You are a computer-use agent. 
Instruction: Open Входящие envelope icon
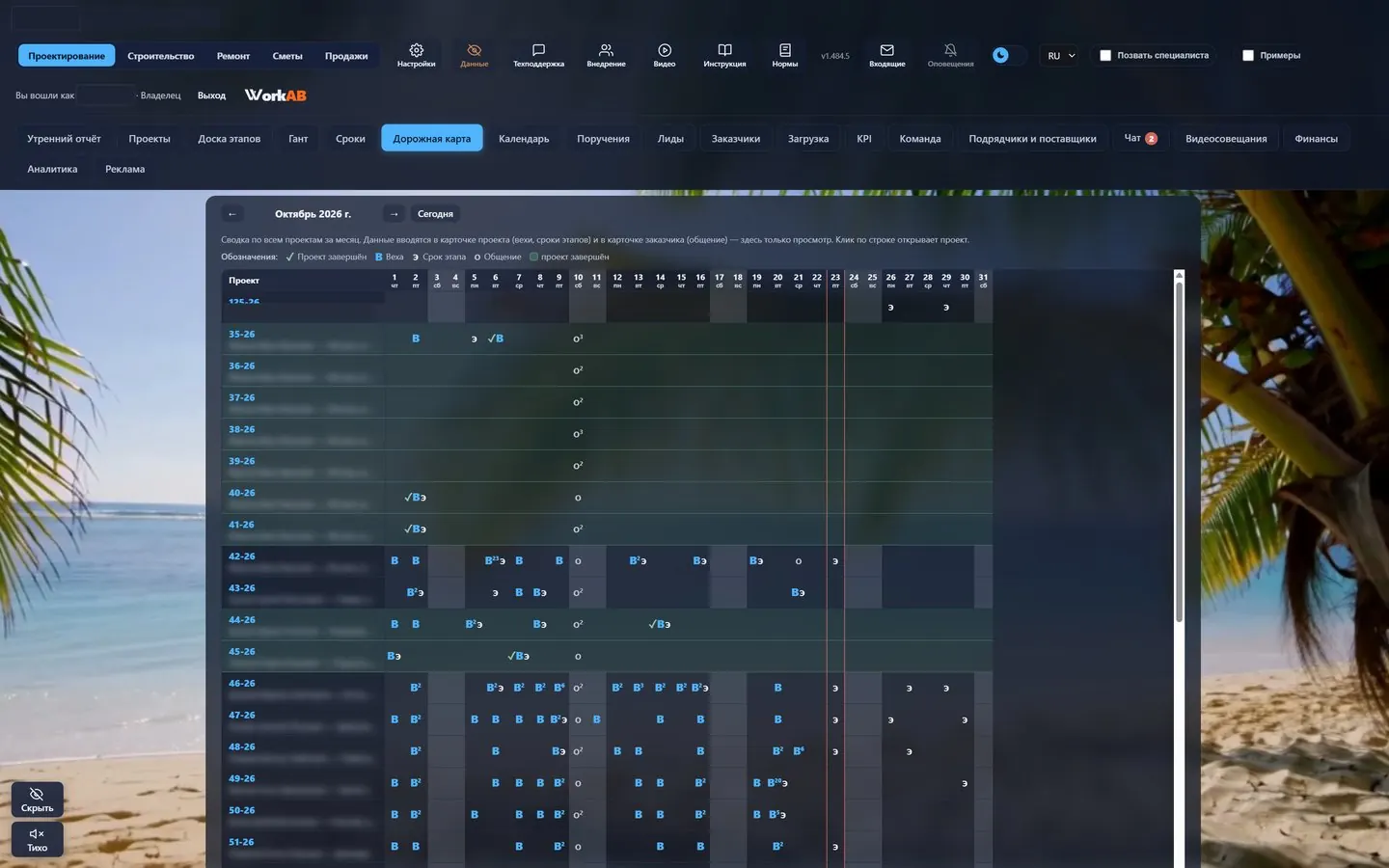(886, 55)
